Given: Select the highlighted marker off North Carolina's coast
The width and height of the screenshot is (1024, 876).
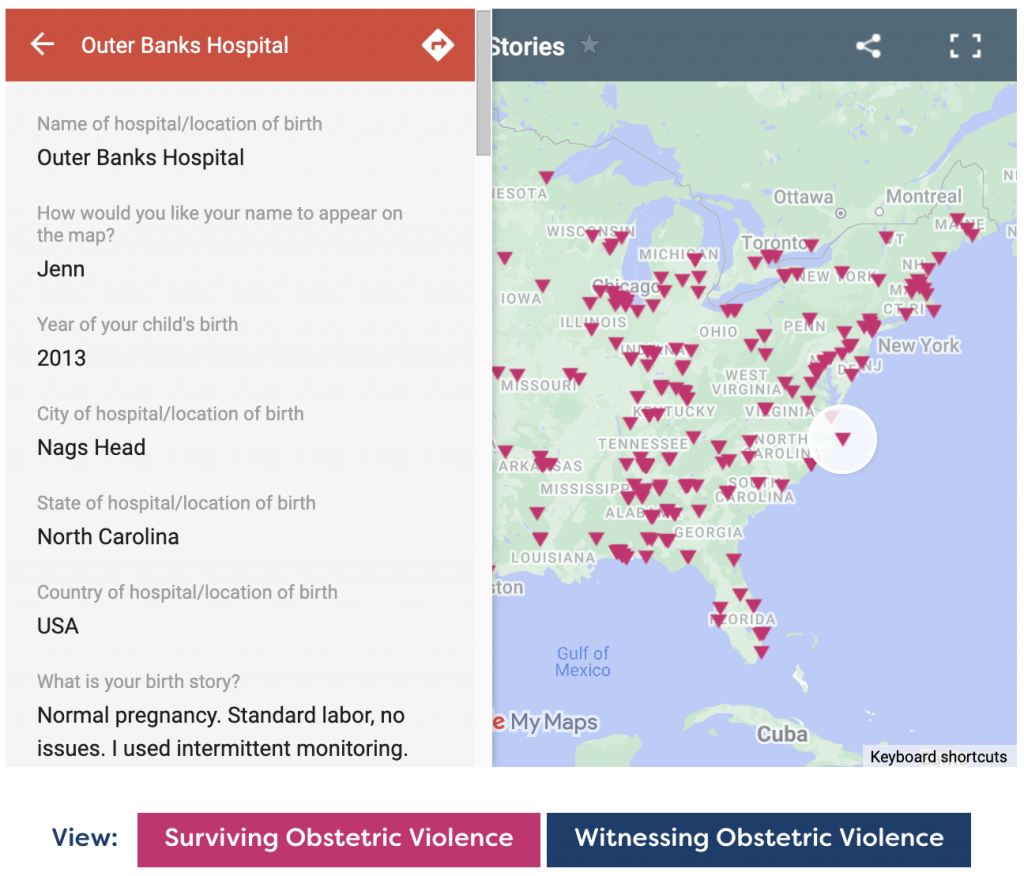Looking at the screenshot, I should click(842, 438).
